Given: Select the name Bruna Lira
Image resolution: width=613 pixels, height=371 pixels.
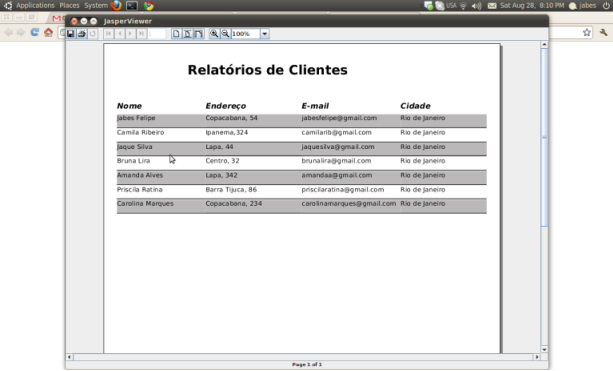Looking at the screenshot, I should pyautogui.click(x=133, y=161).
